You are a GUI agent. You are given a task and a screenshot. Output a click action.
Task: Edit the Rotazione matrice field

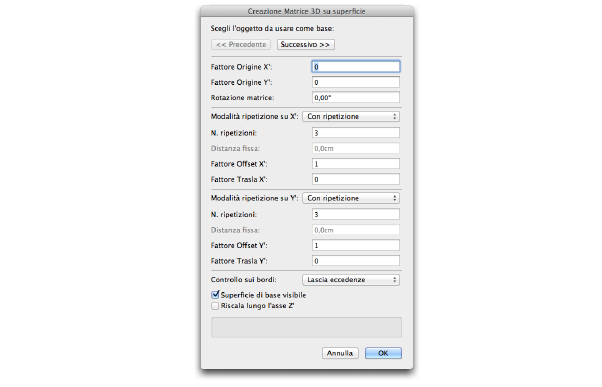[x=356, y=98]
